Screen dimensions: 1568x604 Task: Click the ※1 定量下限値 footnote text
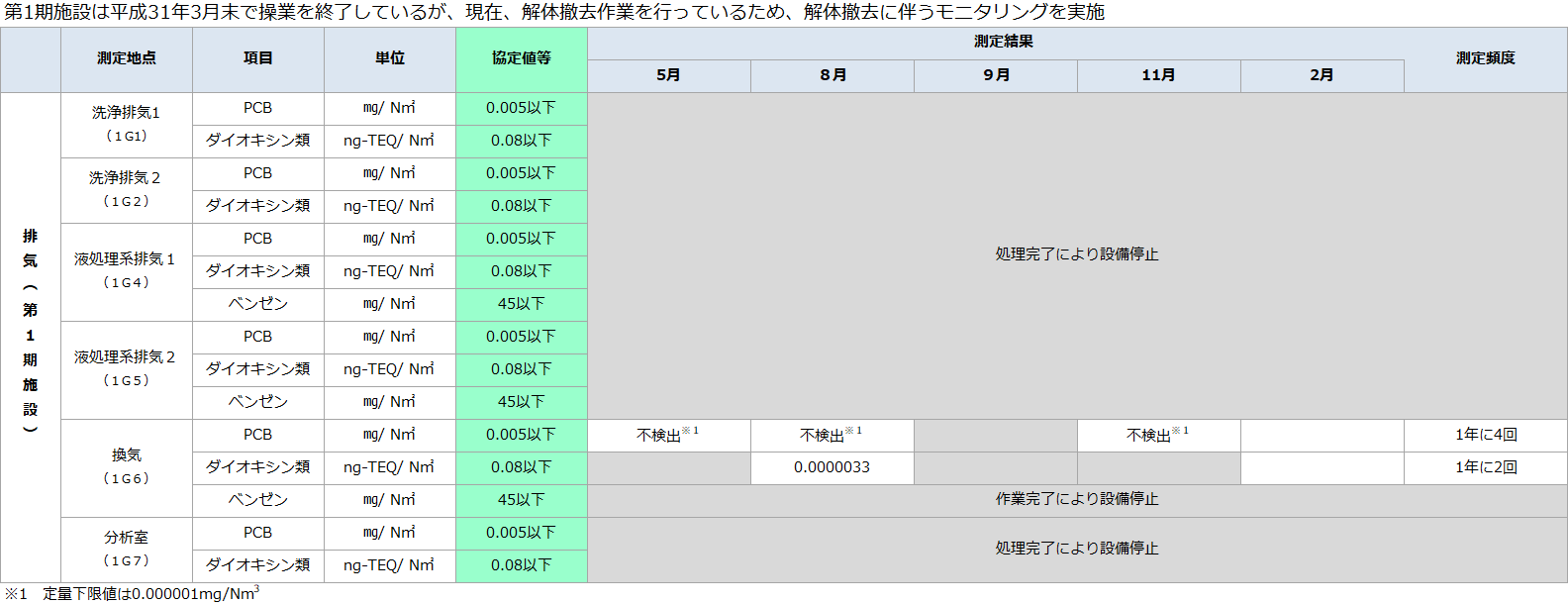132,594
